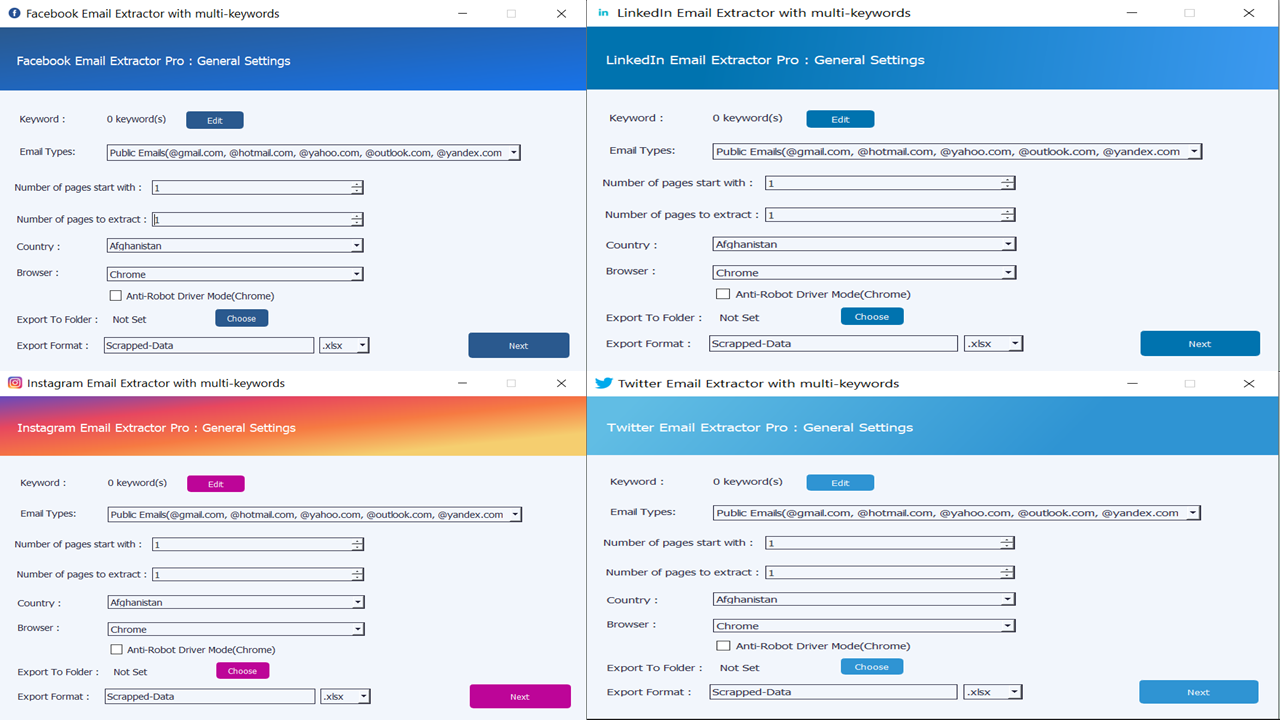Focus Scrapped-Data filename field in Facebook window

pyautogui.click(x=209, y=345)
